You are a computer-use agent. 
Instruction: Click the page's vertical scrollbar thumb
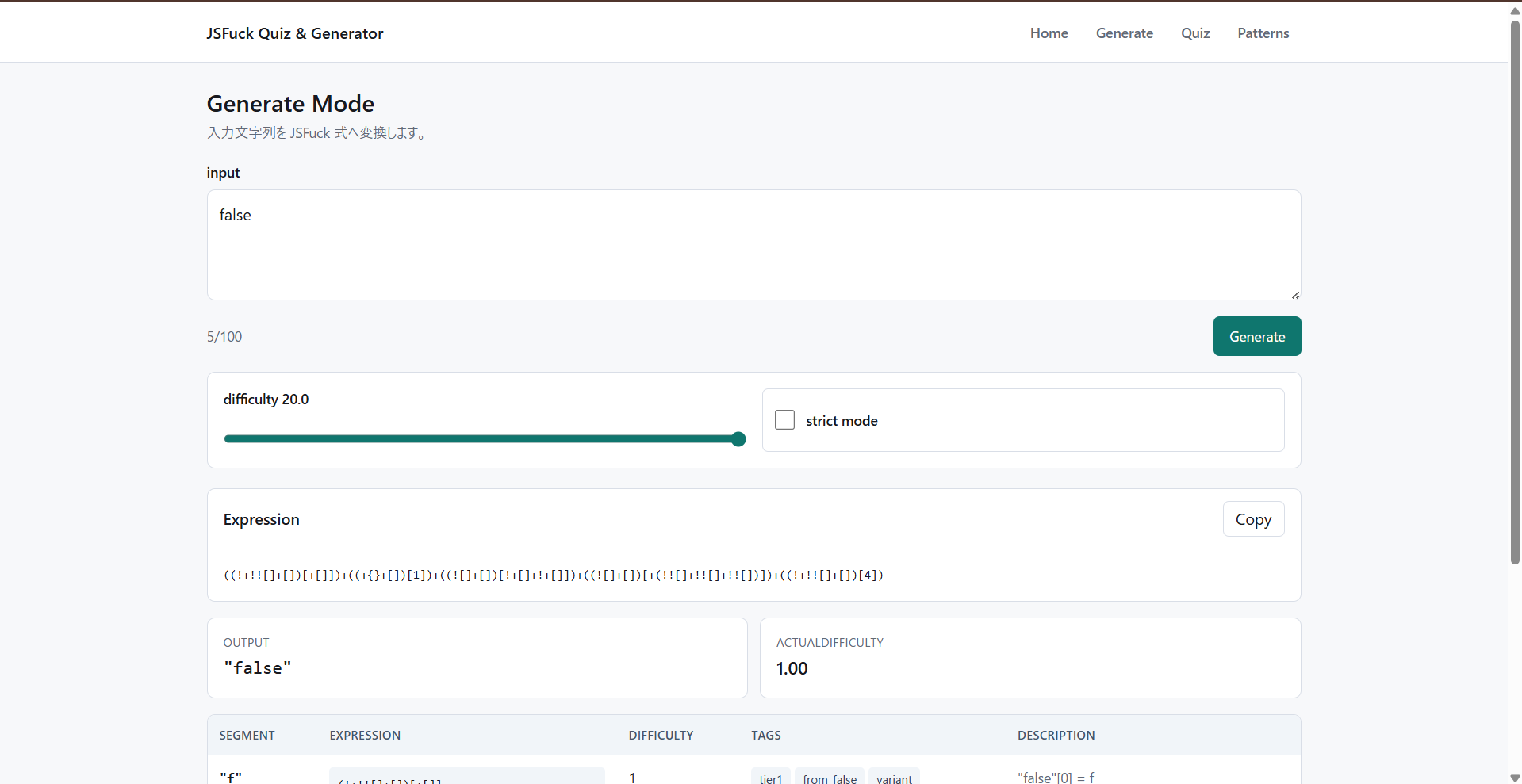click(x=1515, y=292)
